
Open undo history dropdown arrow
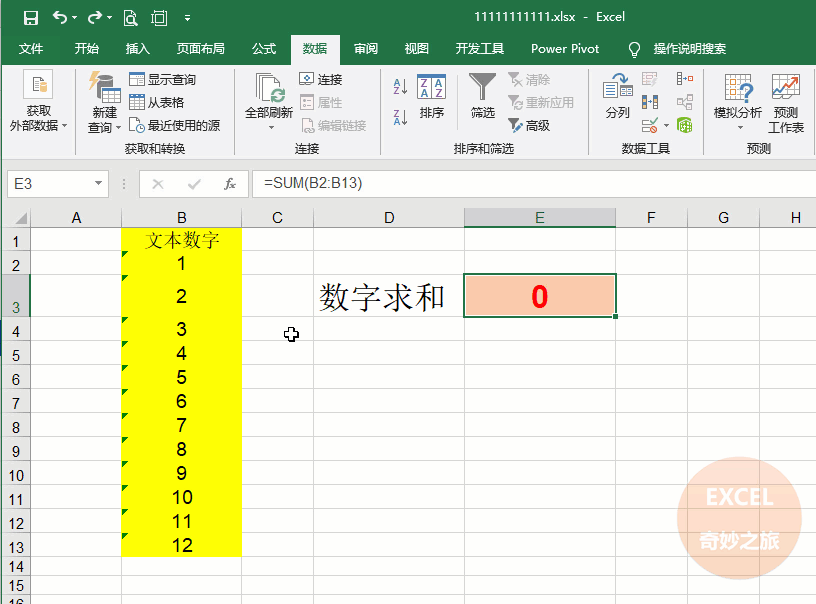(74, 18)
